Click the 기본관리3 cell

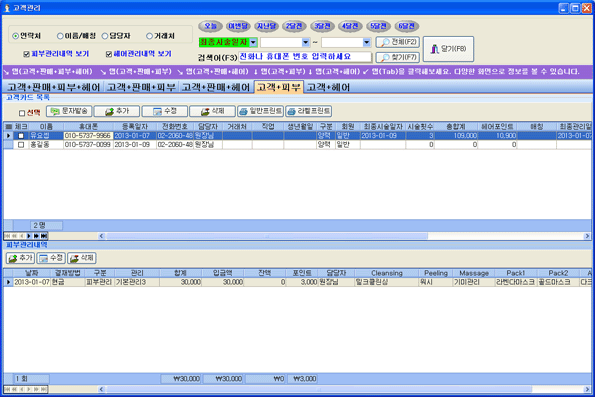click(x=137, y=282)
